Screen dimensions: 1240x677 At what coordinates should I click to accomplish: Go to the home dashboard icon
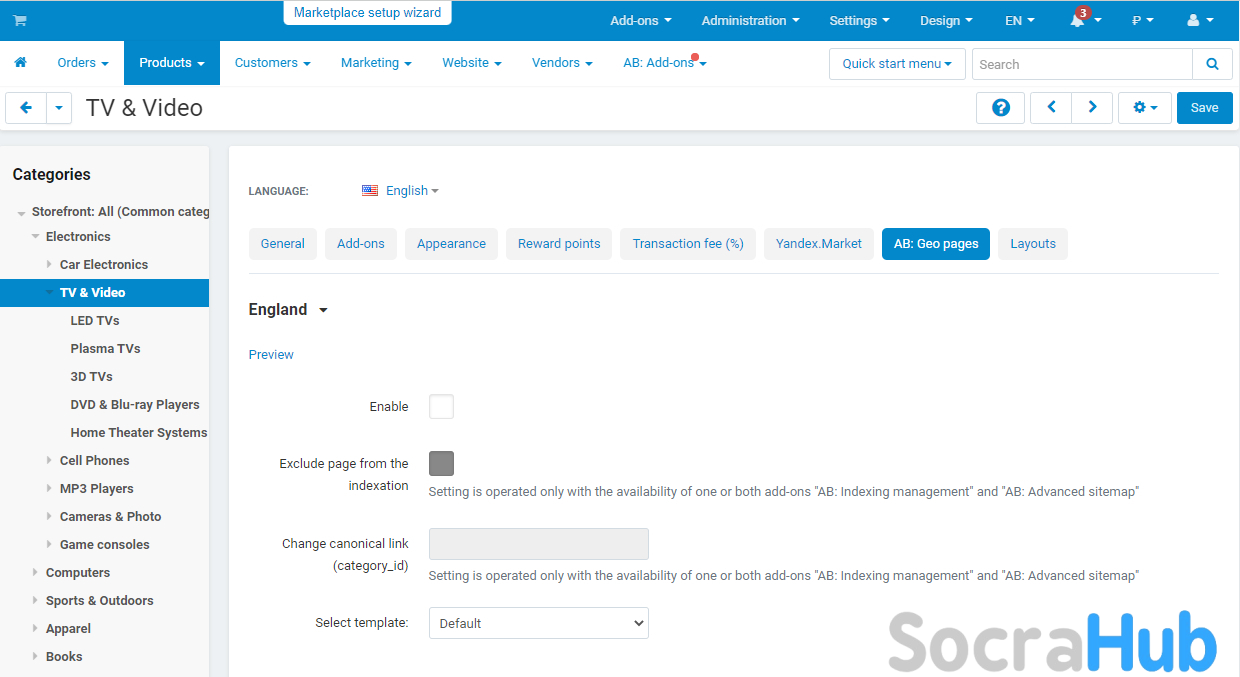(x=20, y=62)
